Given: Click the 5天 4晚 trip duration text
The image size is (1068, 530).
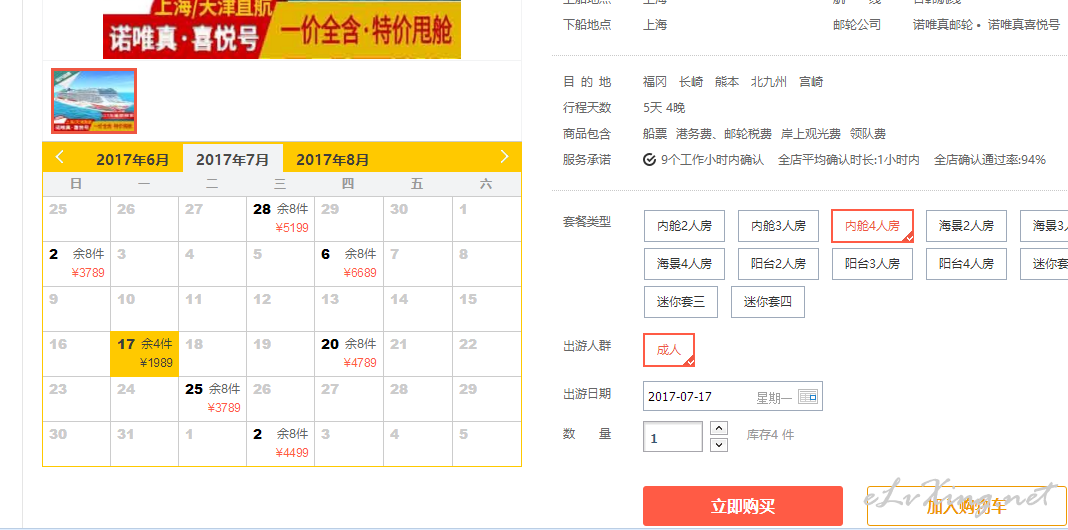Looking at the screenshot, I should click(664, 108).
